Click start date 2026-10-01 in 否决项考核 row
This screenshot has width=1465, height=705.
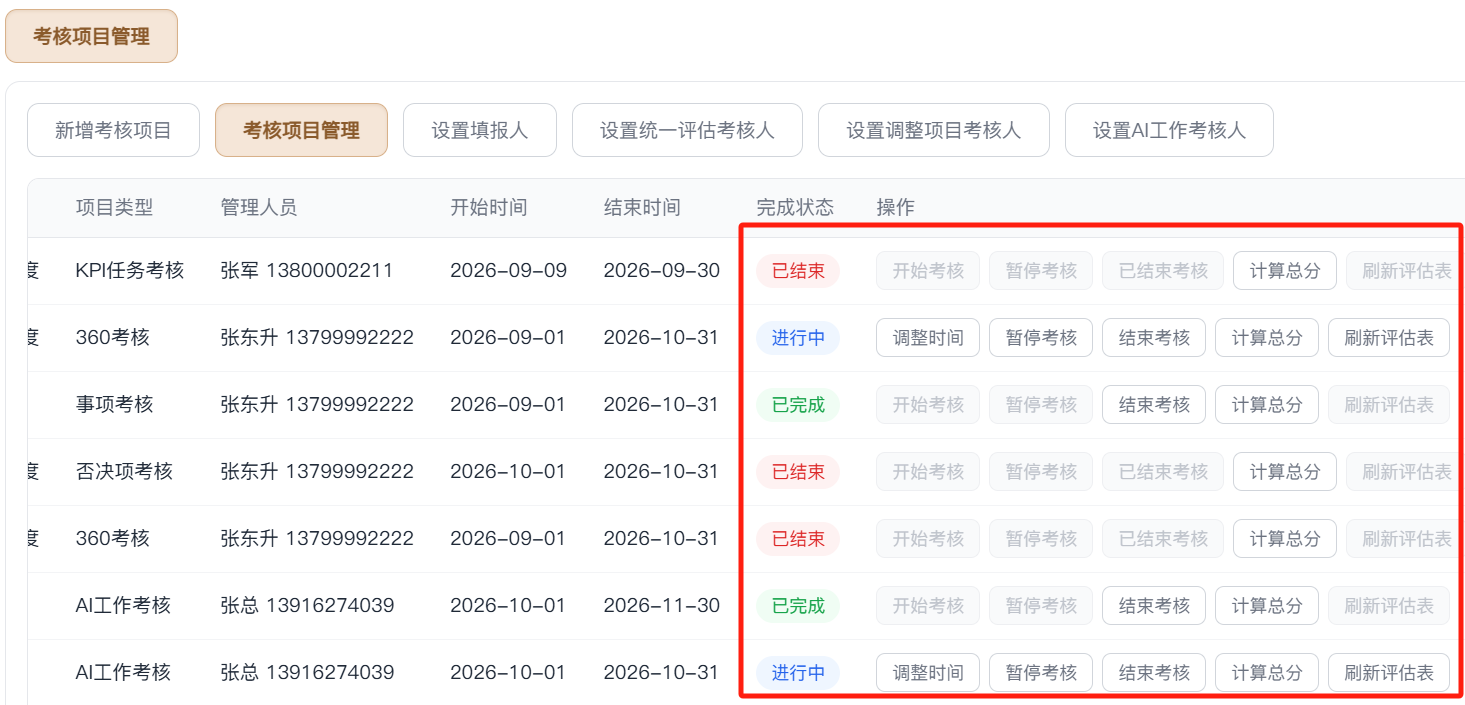(x=508, y=471)
